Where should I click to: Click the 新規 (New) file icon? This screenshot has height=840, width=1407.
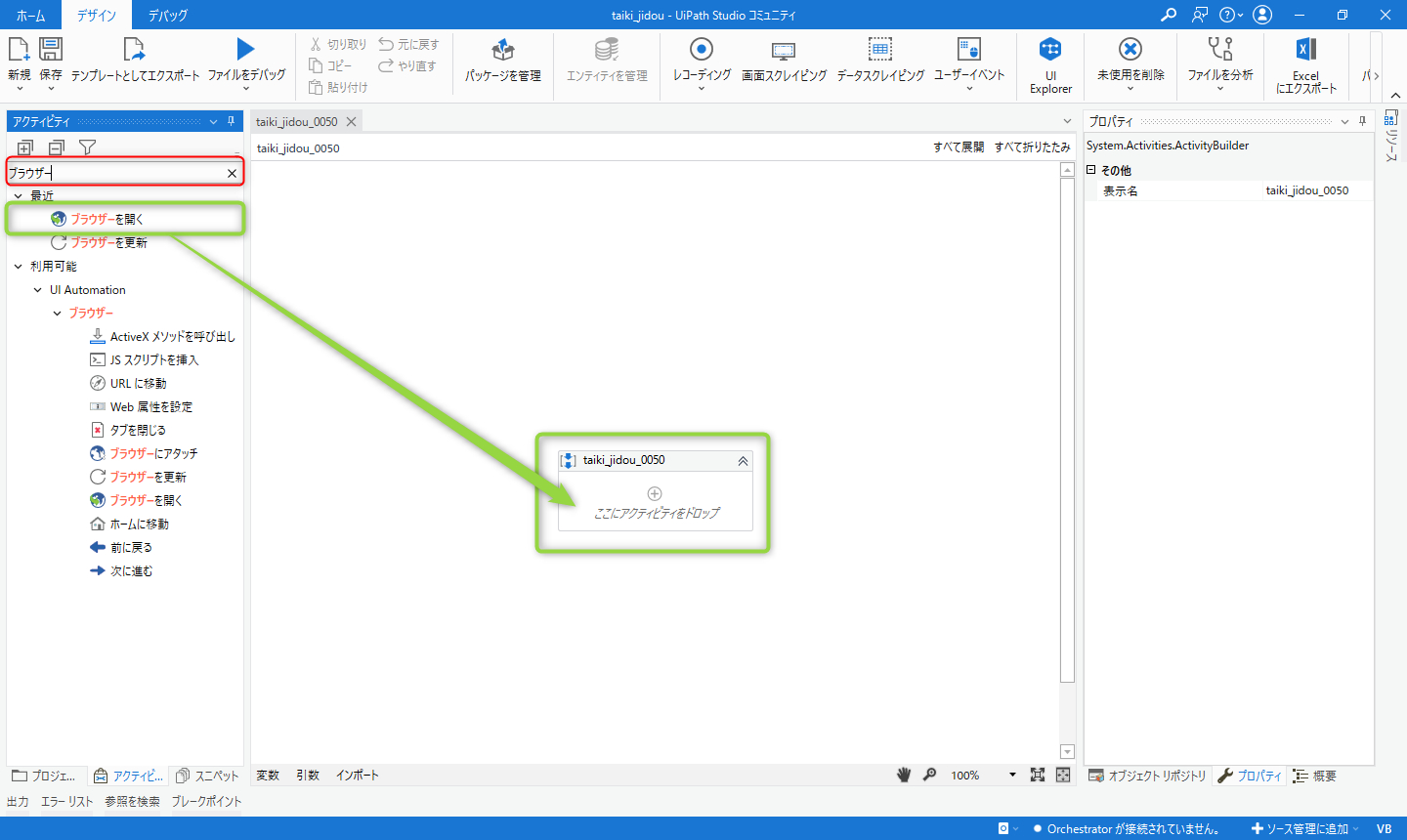[19, 49]
